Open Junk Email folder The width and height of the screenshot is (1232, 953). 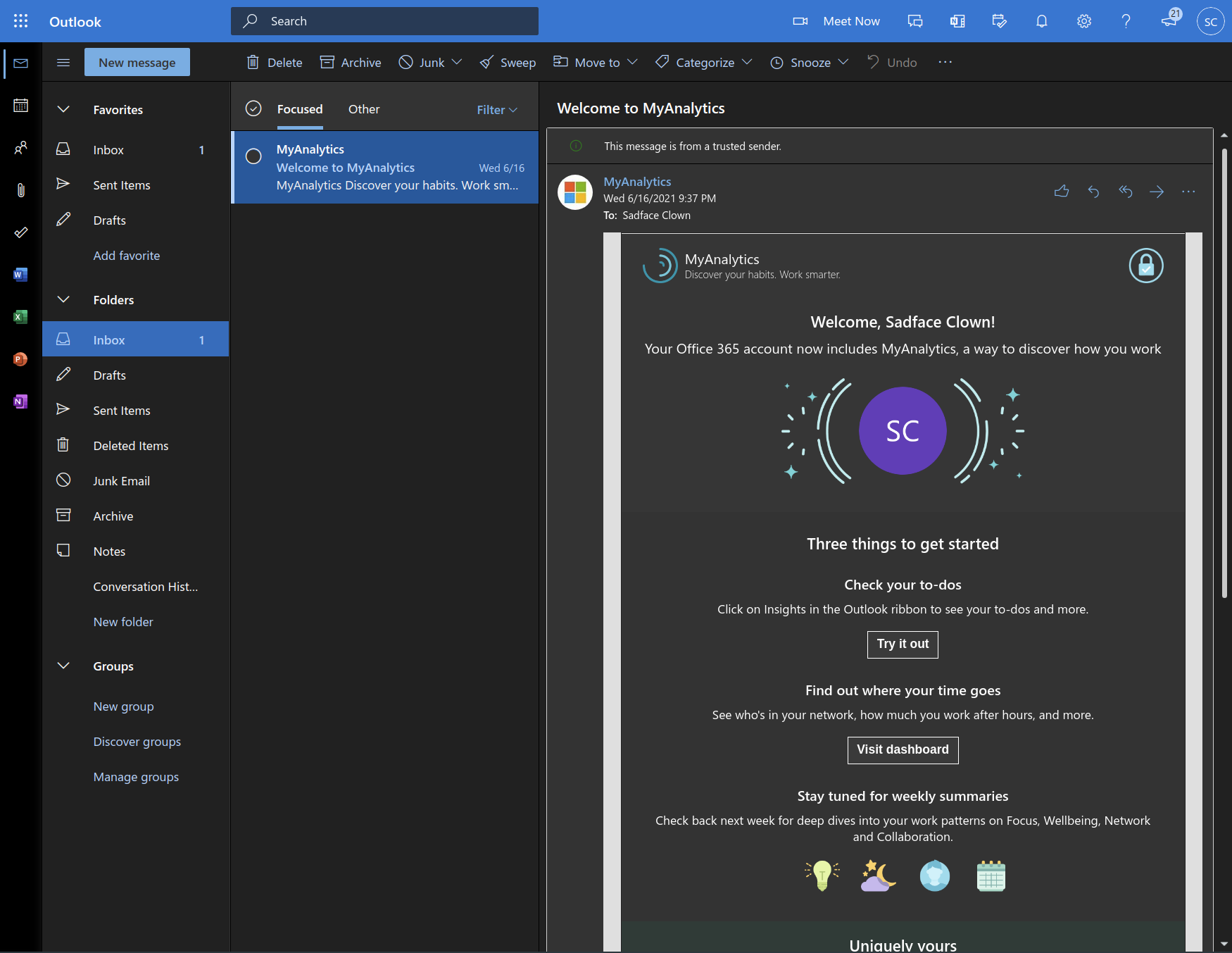(x=136, y=481)
